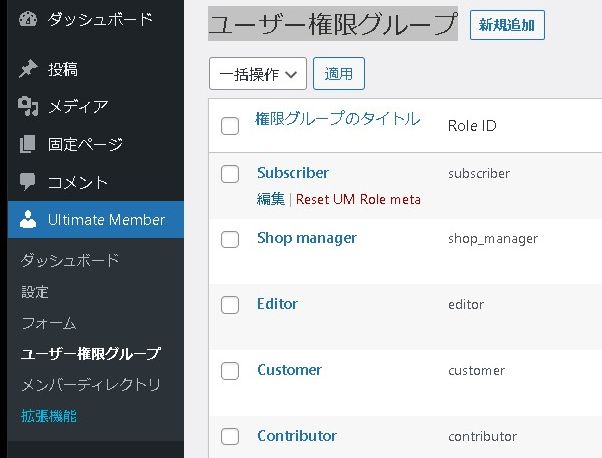Open the 一括操作 bulk actions dropdown
The image size is (602, 458).
257,73
